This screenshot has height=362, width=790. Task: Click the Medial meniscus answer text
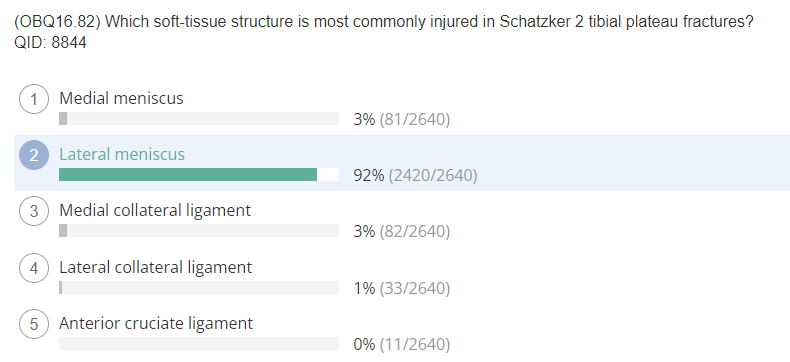[121, 98]
